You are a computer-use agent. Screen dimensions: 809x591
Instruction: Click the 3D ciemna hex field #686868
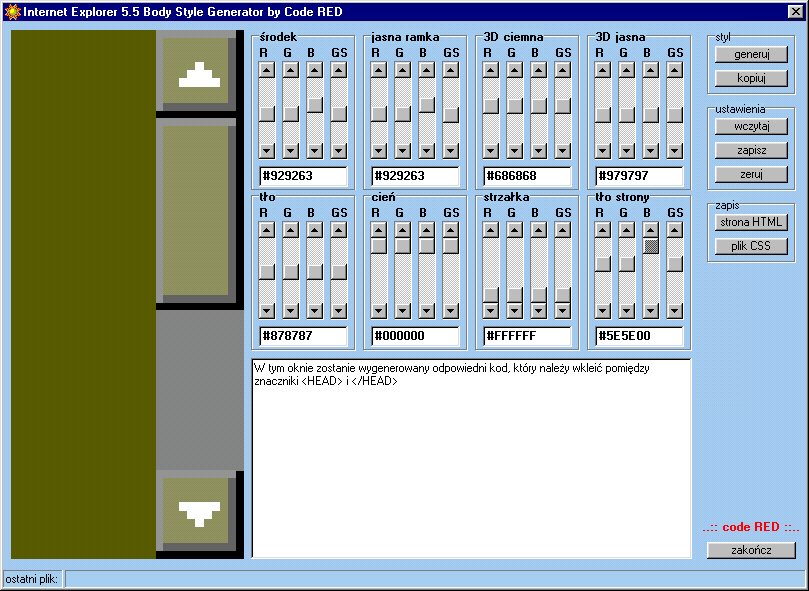tap(527, 176)
